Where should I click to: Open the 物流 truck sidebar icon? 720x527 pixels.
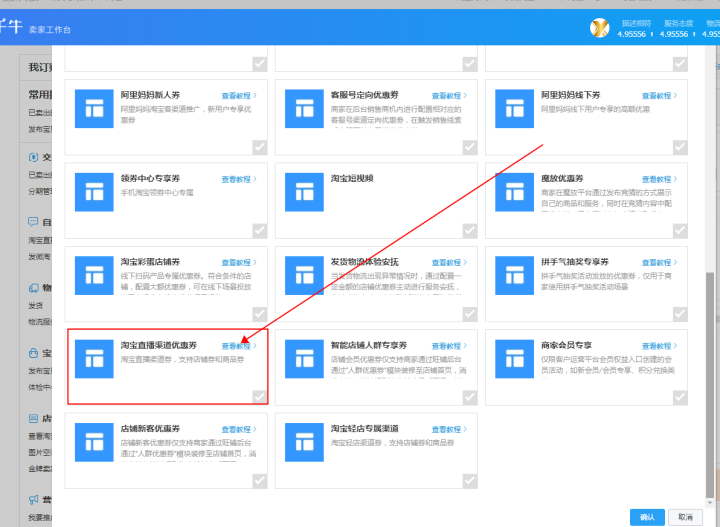[34, 288]
